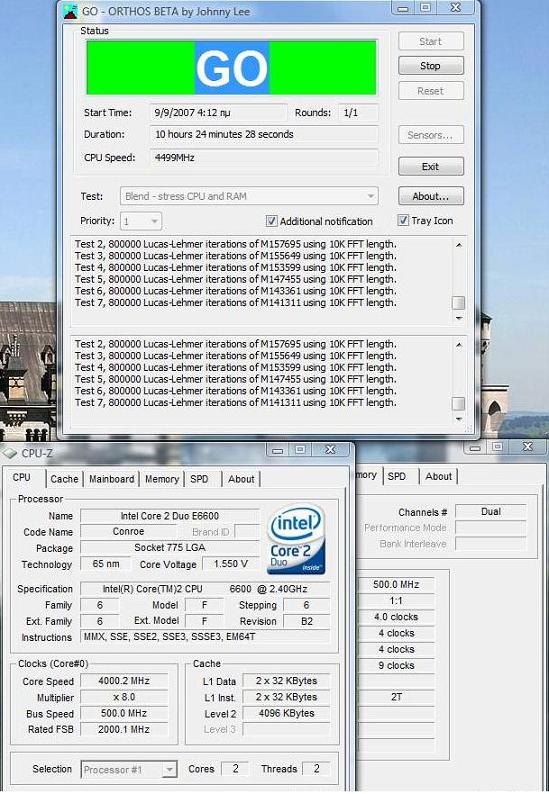This screenshot has height=794, width=549.
Task: Click the Instructions field value
Action: 205,637
